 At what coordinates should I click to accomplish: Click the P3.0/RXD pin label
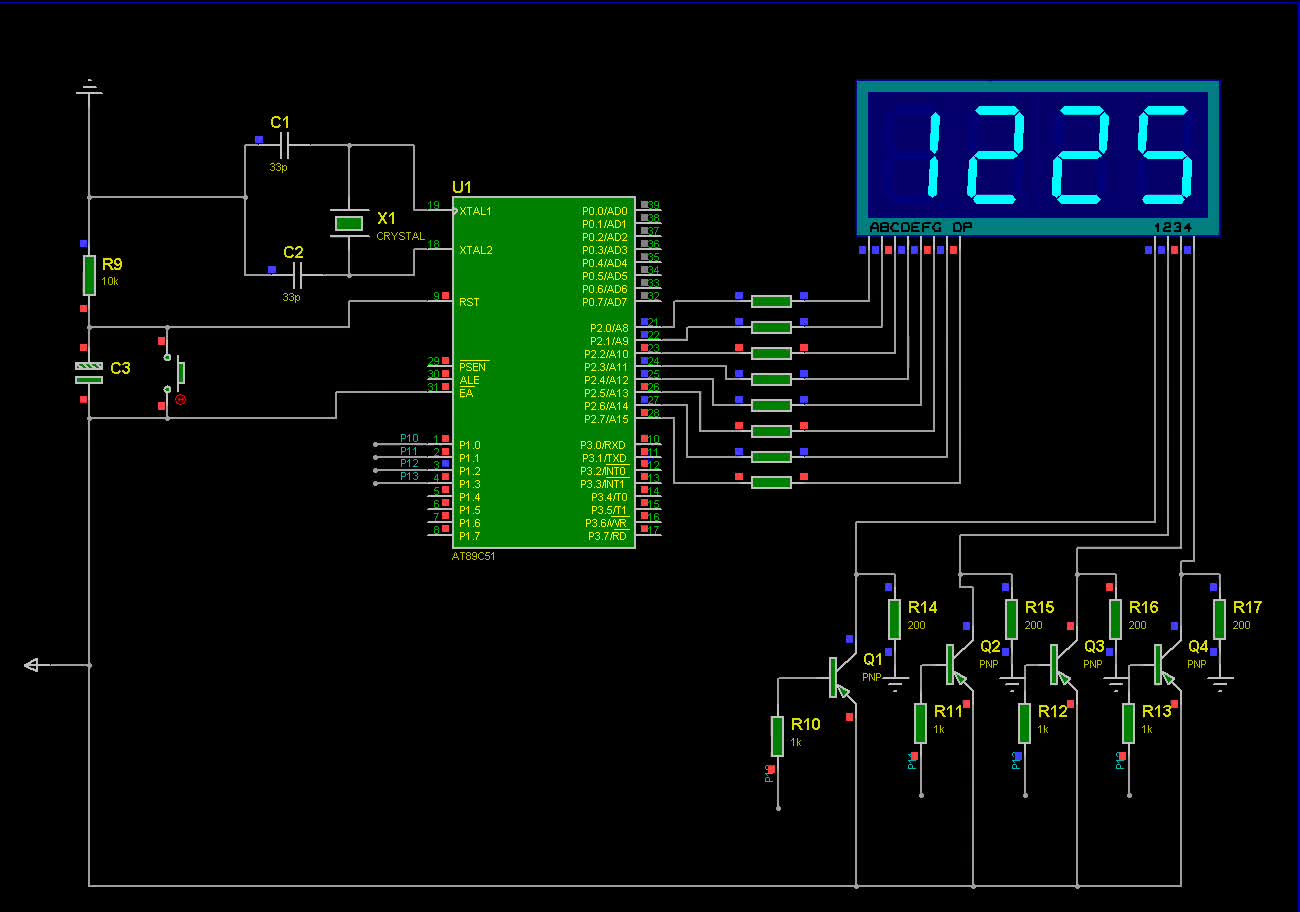(604, 445)
